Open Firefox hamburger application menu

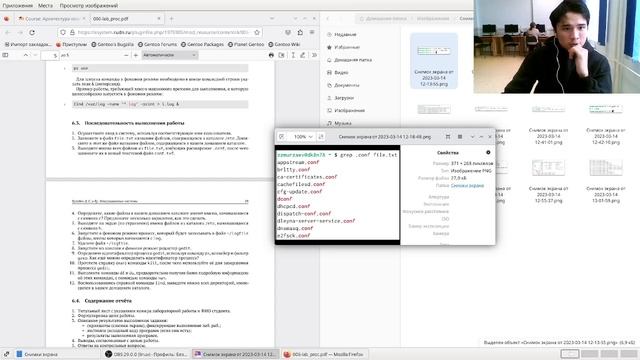click(x=312, y=32)
